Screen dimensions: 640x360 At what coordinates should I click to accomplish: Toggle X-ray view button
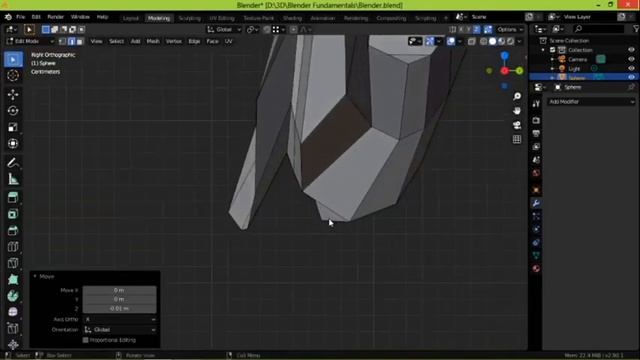pos(471,41)
